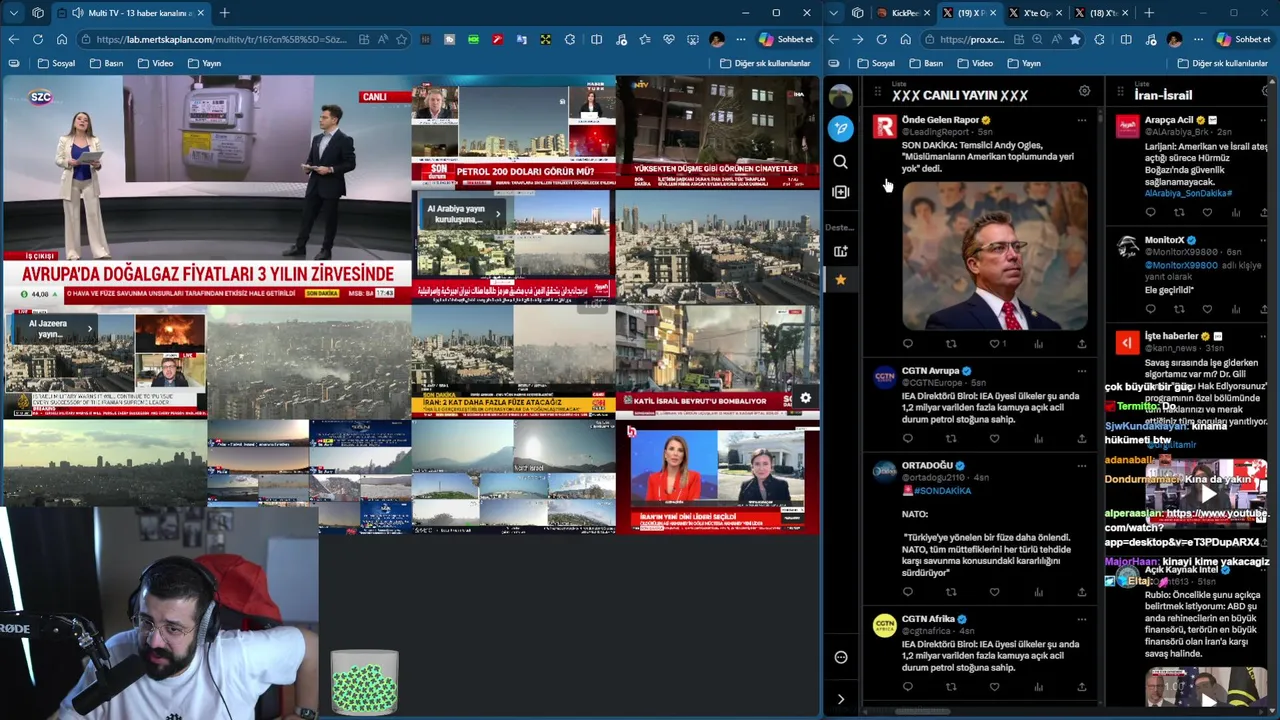Open Andy Ogles photo in post
Viewport: 1280px width, 720px height.
(x=995, y=255)
